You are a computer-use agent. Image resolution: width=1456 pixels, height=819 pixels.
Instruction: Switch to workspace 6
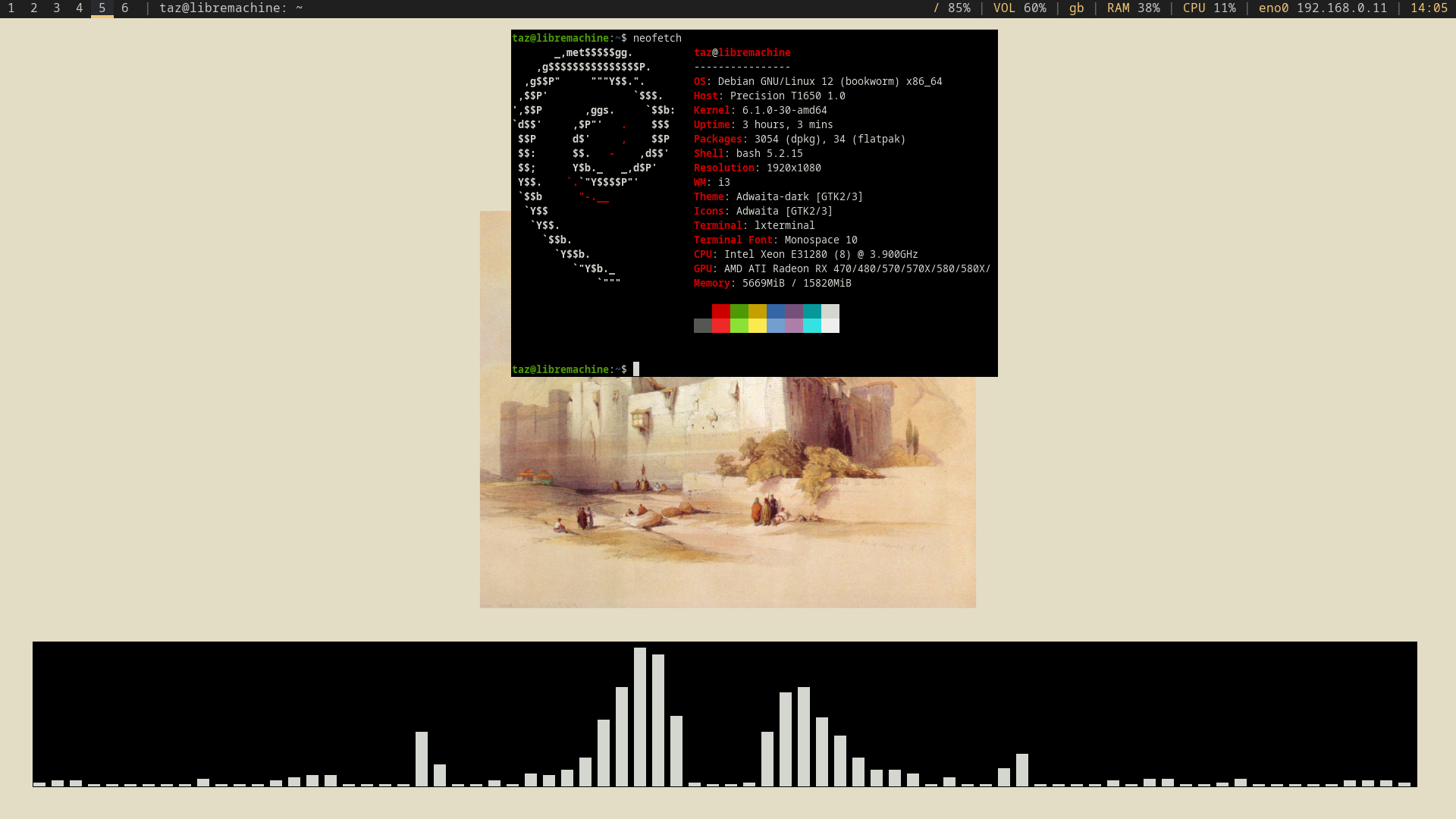pyautogui.click(x=125, y=8)
